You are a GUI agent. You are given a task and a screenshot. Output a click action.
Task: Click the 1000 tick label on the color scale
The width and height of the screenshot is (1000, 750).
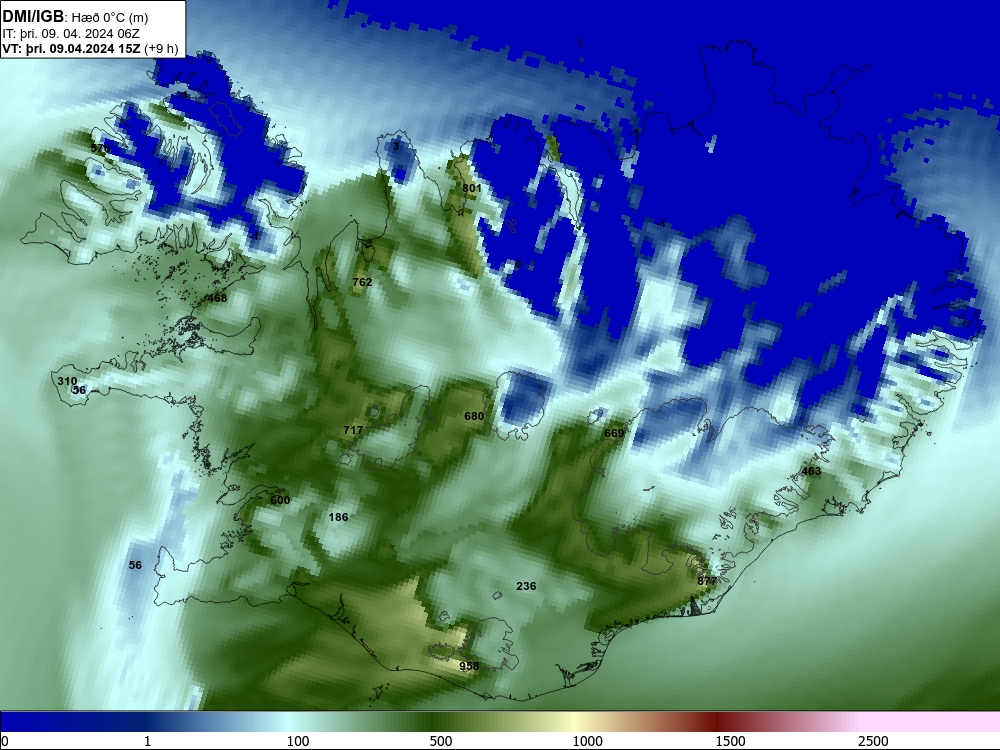(587, 741)
